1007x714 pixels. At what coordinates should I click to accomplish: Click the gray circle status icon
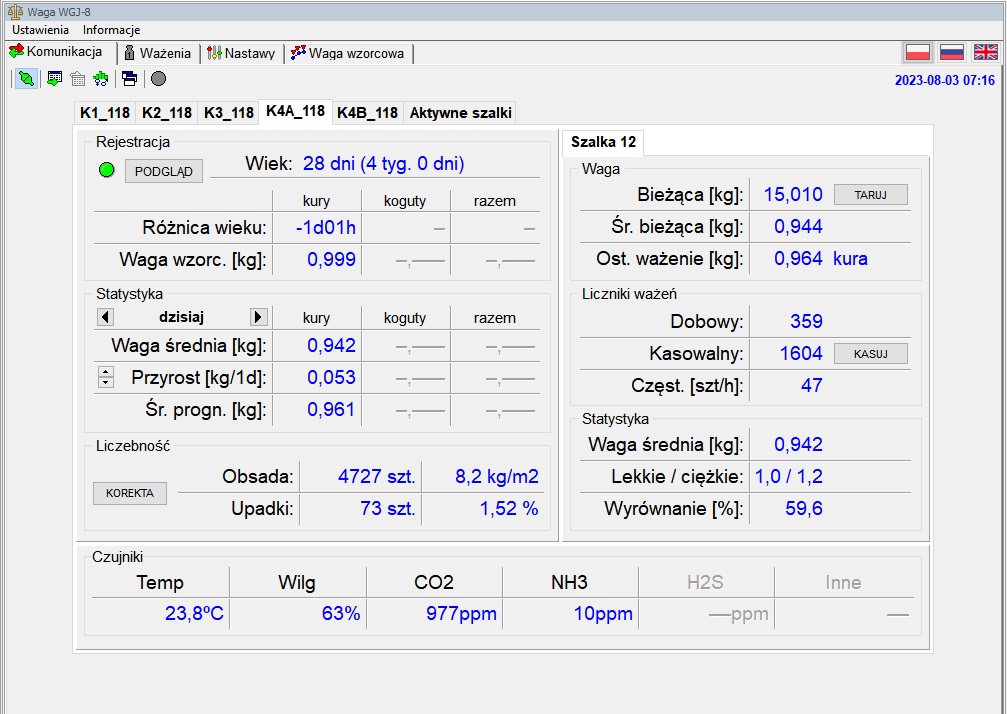click(158, 78)
